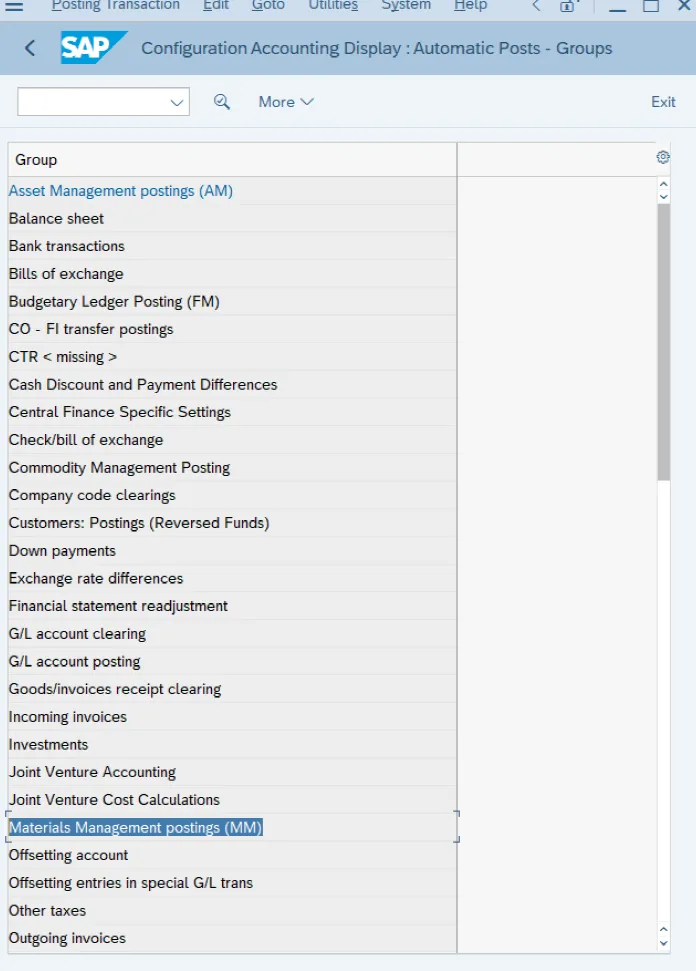This screenshot has width=696, height=971.
Task: Click scroll down arrow at bottom of list
Action: [x=663, y=944]
